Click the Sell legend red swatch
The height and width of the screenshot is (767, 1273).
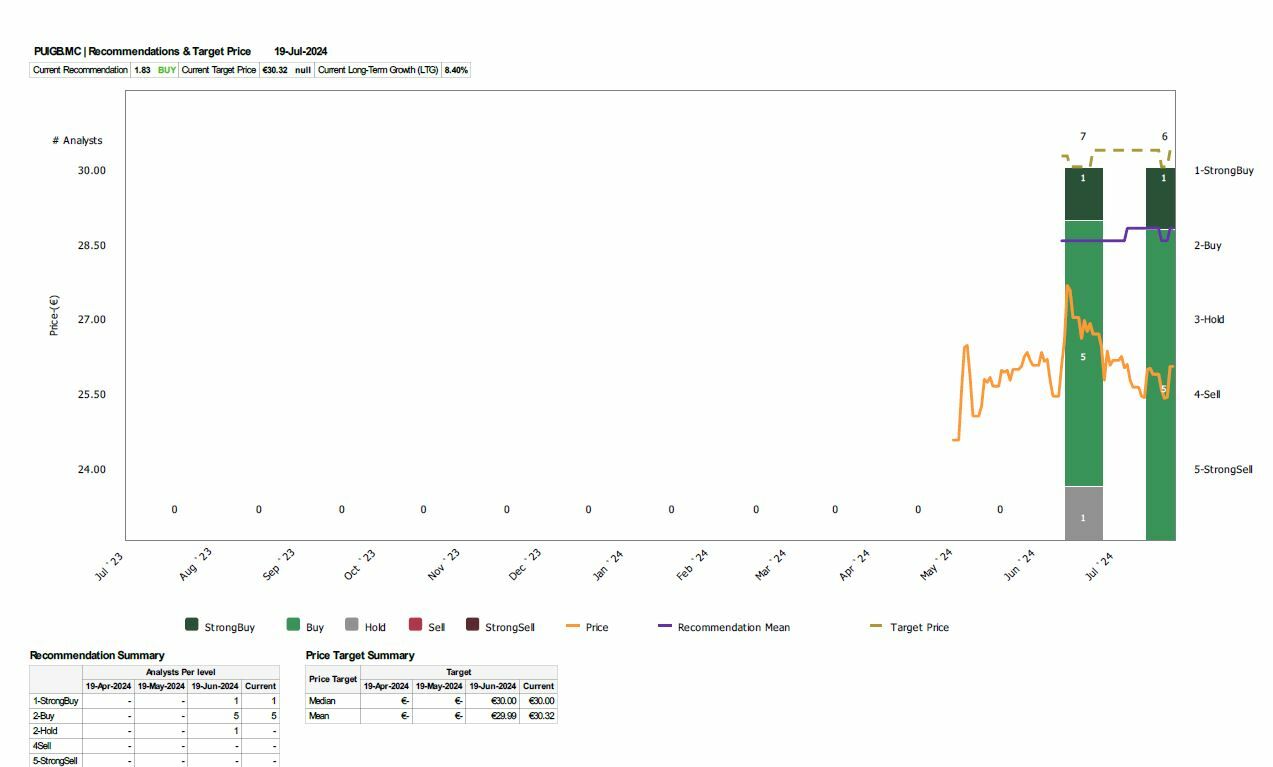[415, 625]
